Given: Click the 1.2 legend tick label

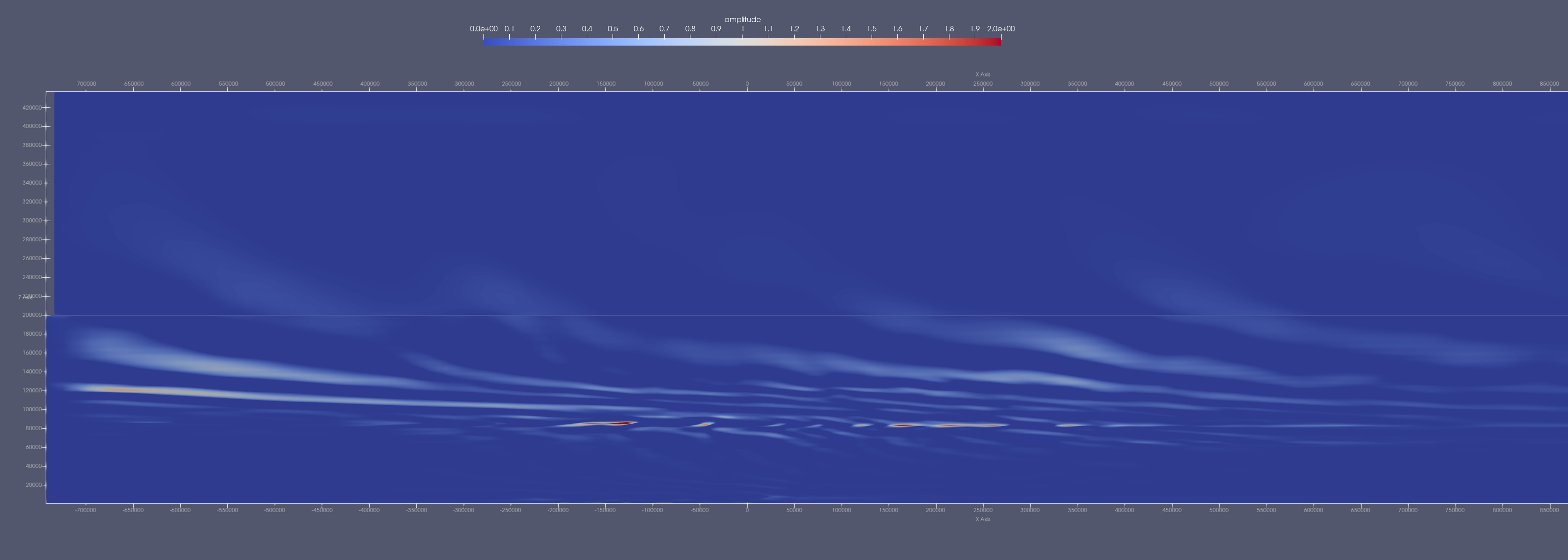Looking at the screenshot, I should 794,29.
